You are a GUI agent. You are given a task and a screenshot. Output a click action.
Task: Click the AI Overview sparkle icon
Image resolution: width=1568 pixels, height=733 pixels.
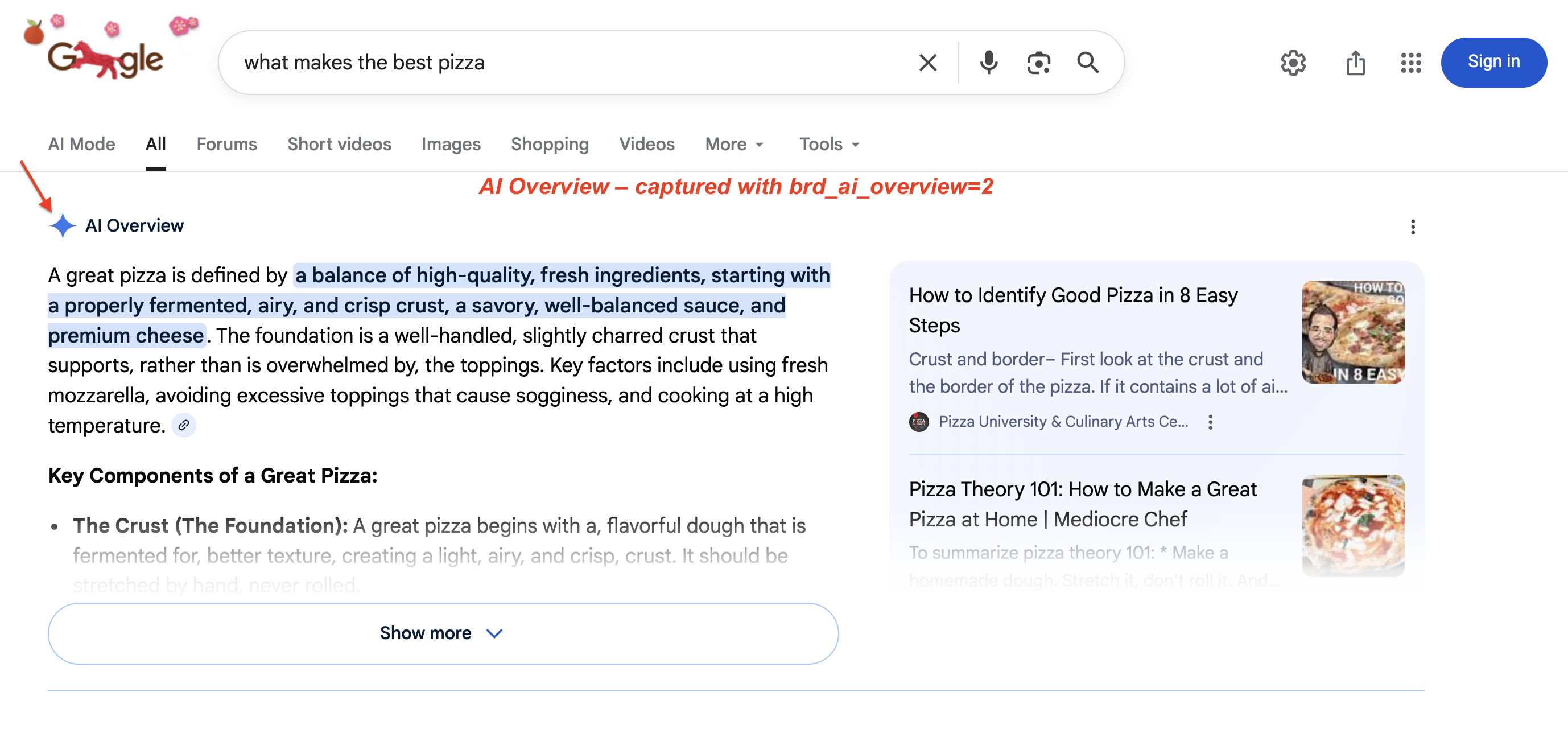tap(63, 225)
